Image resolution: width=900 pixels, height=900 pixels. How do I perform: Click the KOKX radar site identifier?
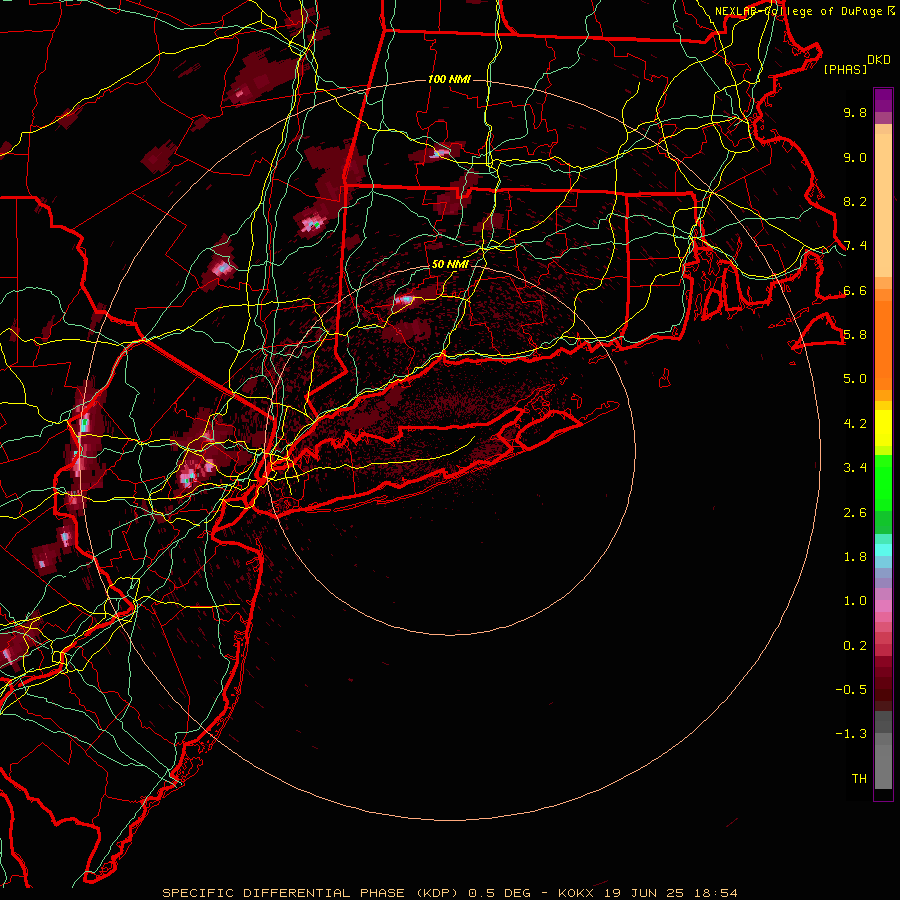tap(577, 893)
